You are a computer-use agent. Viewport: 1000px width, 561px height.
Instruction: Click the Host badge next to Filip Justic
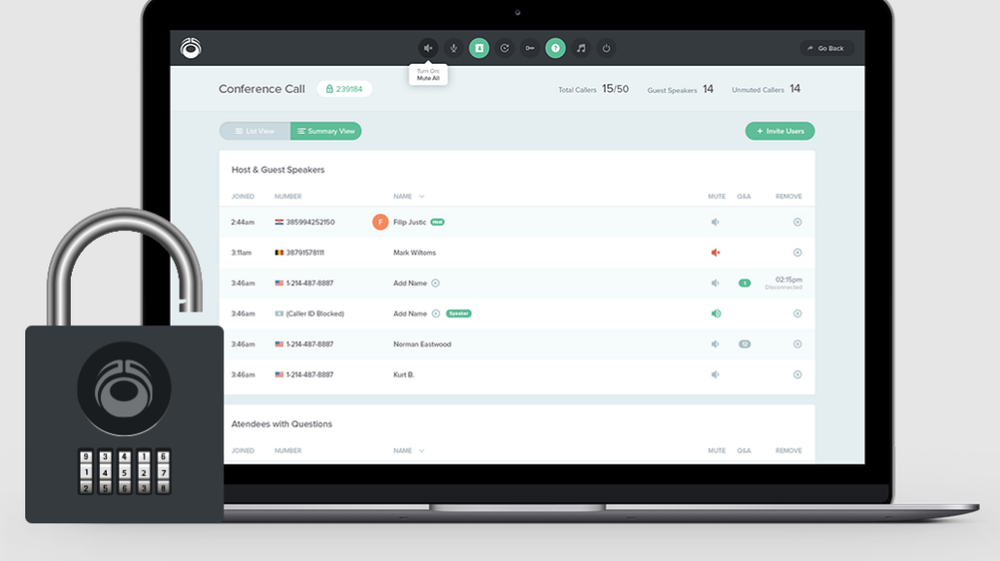coord(438,222)
